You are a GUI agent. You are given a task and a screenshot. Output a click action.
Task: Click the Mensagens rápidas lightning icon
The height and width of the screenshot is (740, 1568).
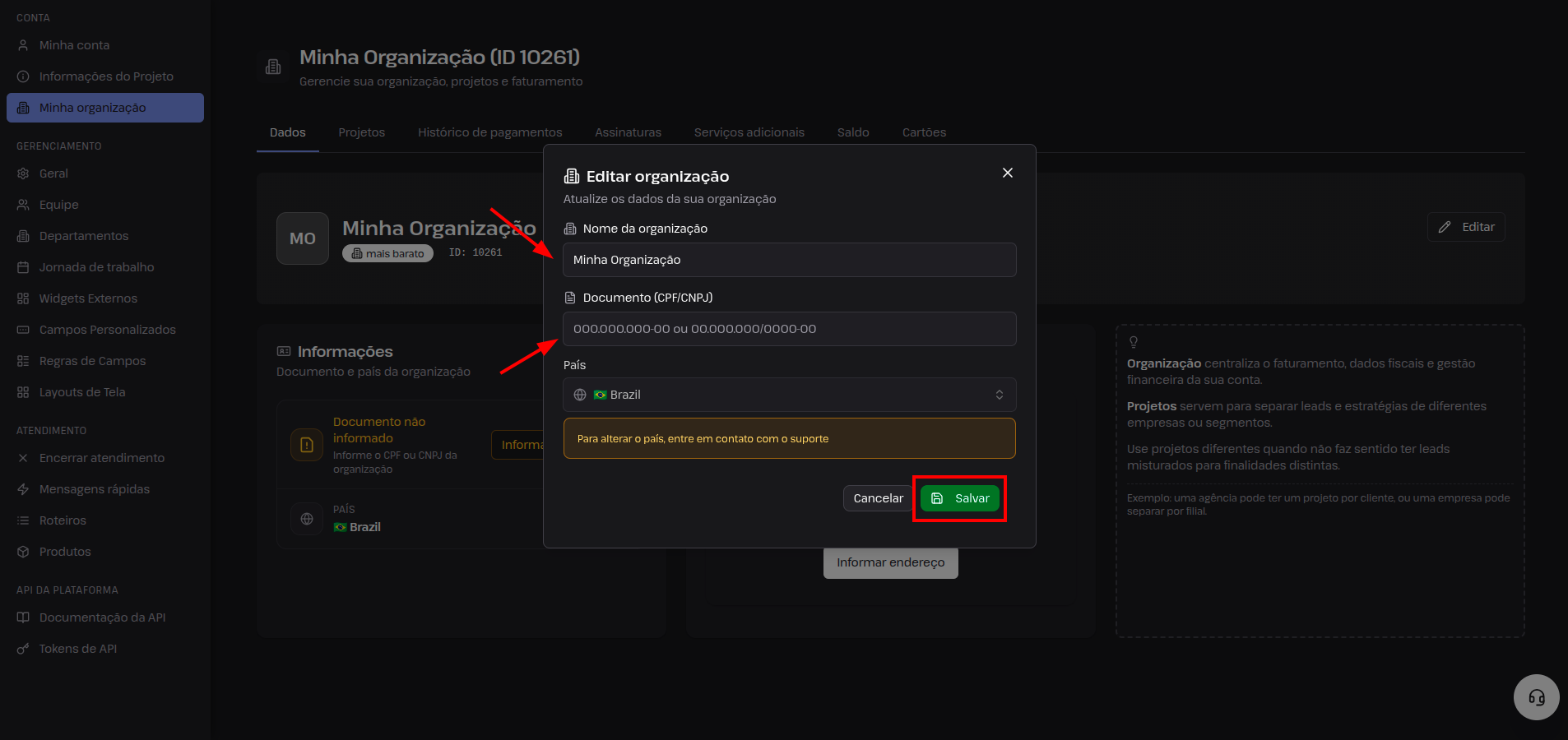(x=23, y=489)
